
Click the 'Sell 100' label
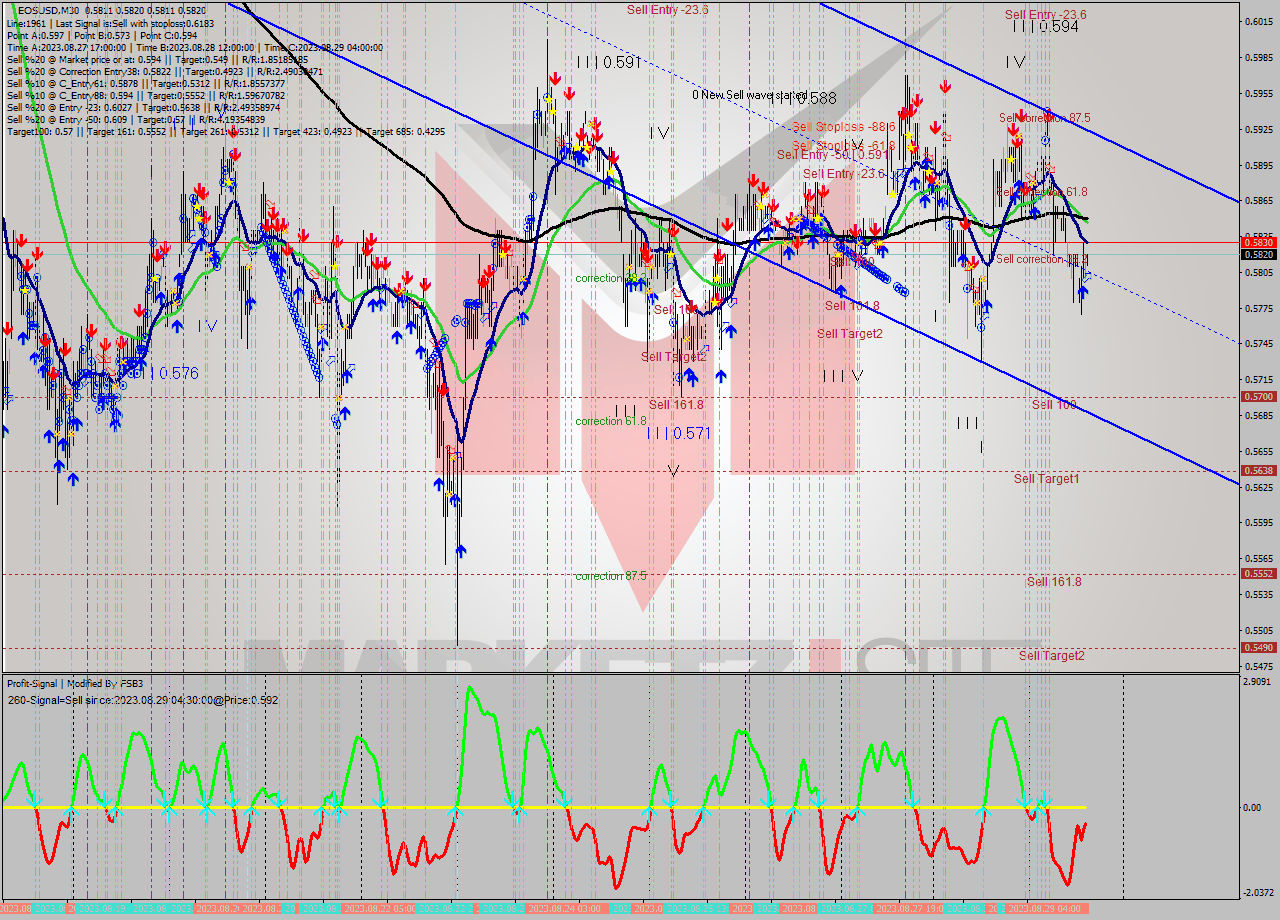click(x=1054, y=404)
